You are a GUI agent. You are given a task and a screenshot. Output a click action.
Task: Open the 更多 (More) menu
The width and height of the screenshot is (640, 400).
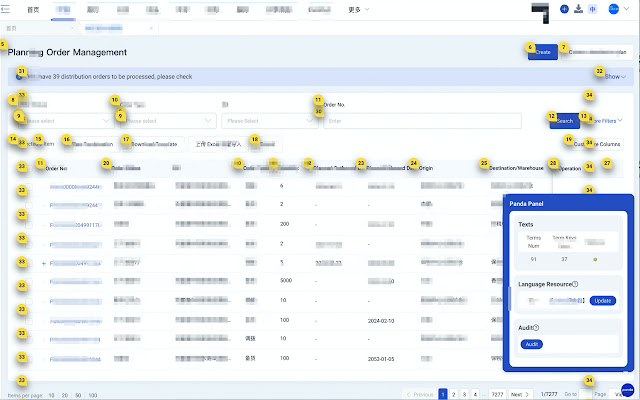click(x=358, y=9)
